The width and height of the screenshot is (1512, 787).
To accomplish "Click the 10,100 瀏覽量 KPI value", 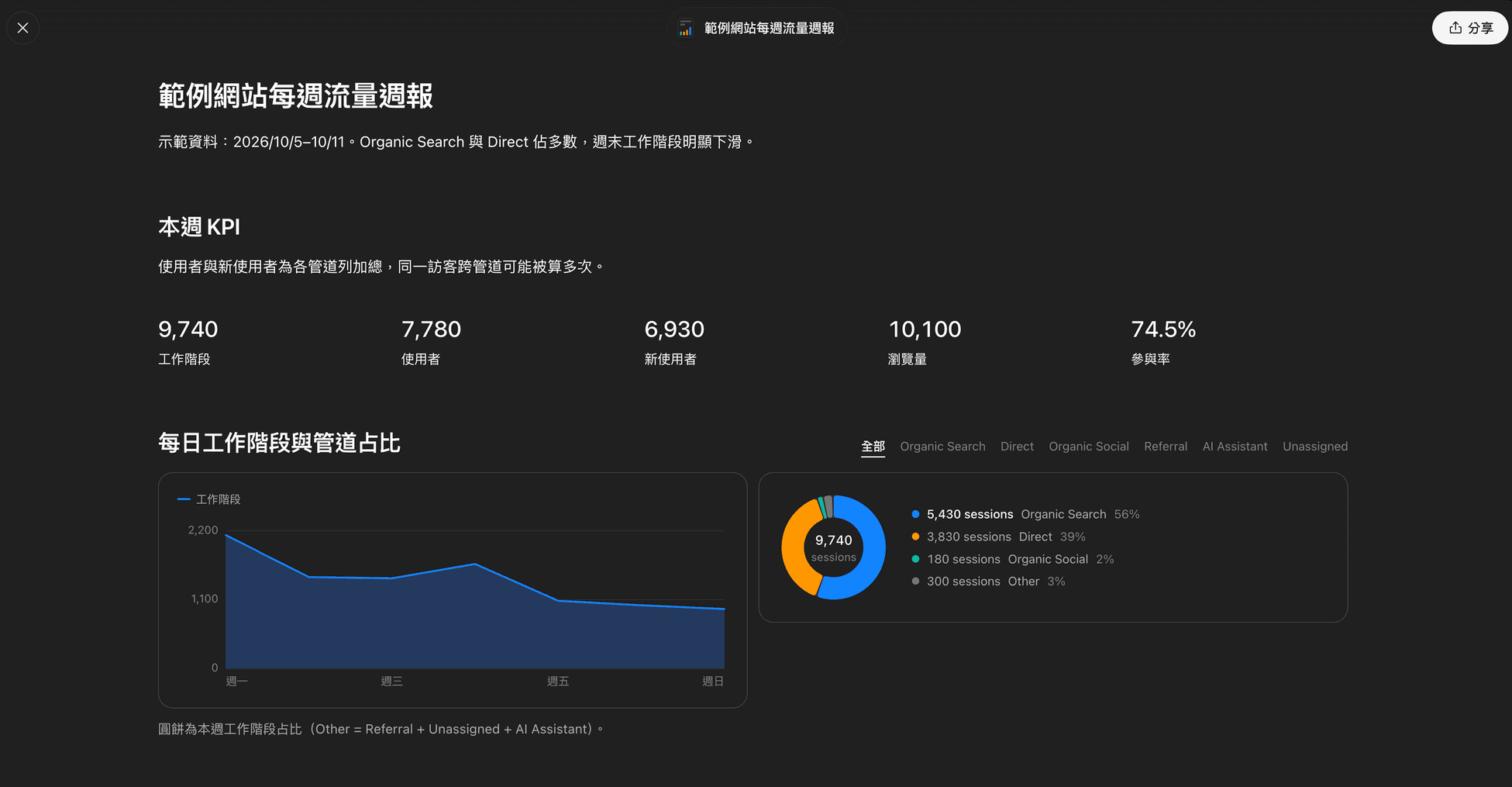I will coord(925,330).
